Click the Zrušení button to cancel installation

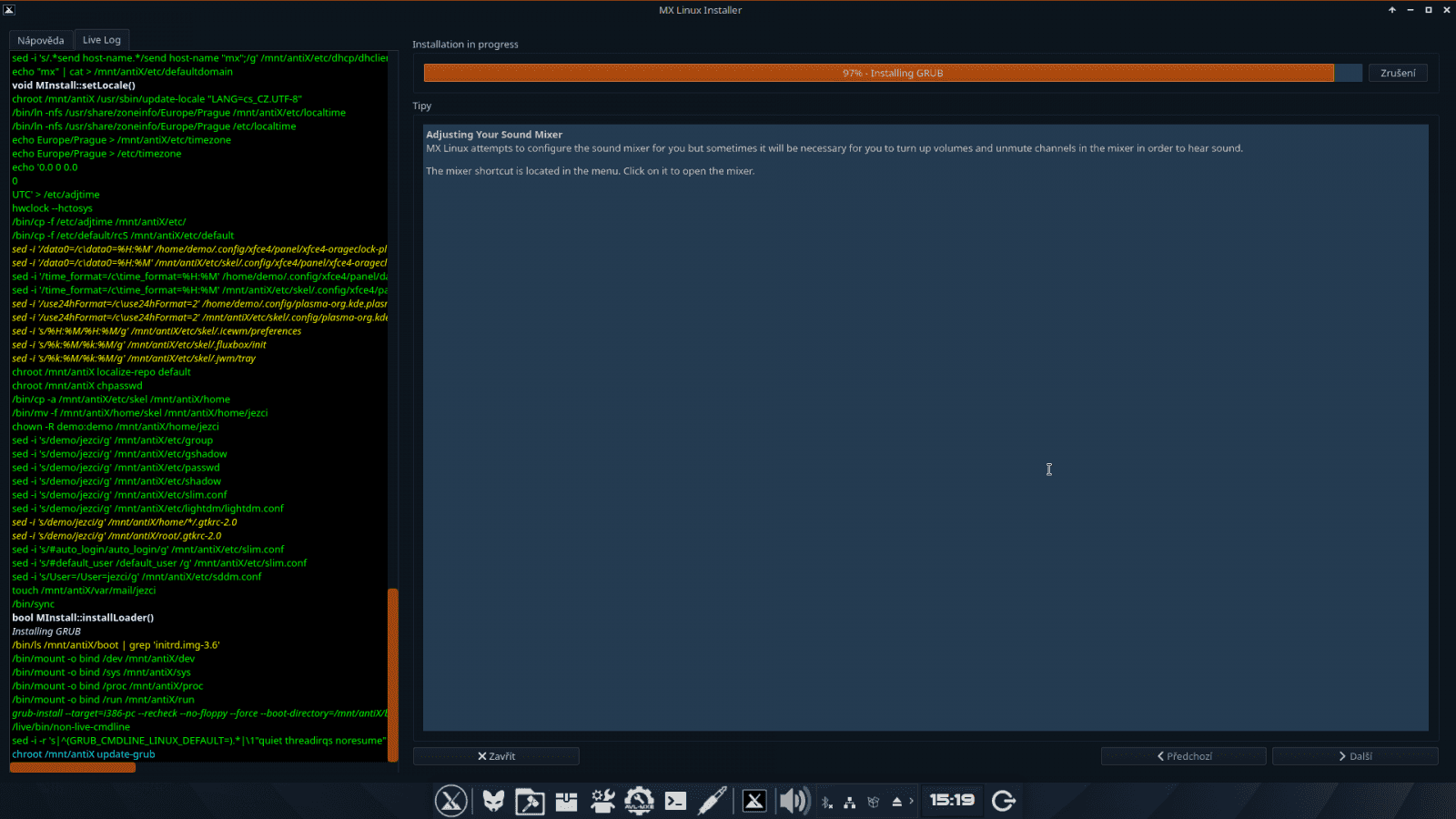tap(1398, 73)
